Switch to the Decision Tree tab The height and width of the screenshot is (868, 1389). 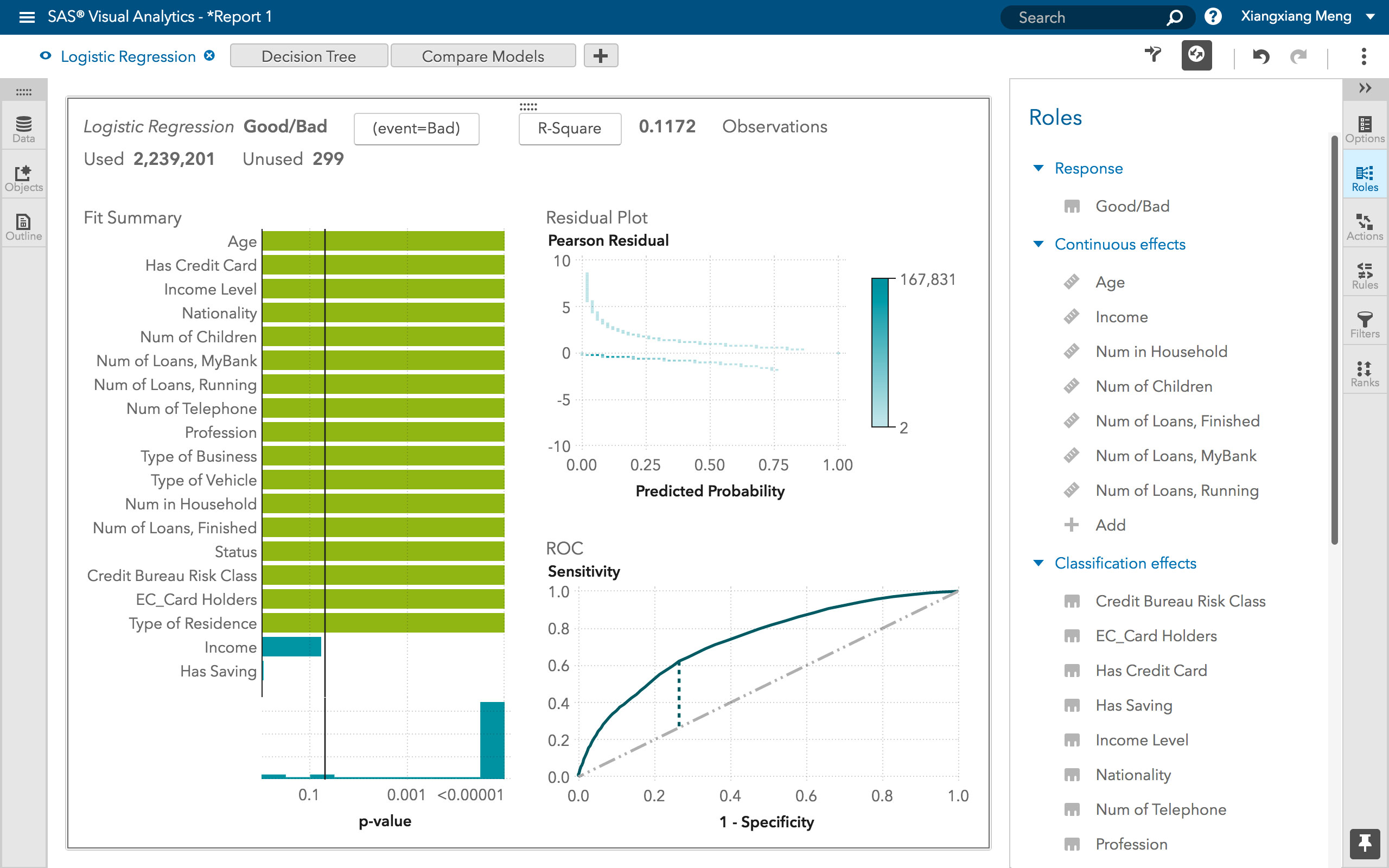tap(308, 56)
